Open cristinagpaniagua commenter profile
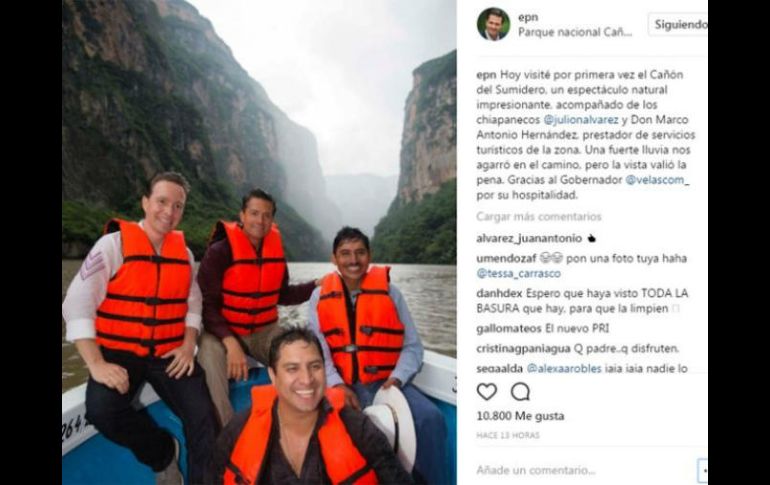The width and height of the screenshot is (770, 485). 523,349
